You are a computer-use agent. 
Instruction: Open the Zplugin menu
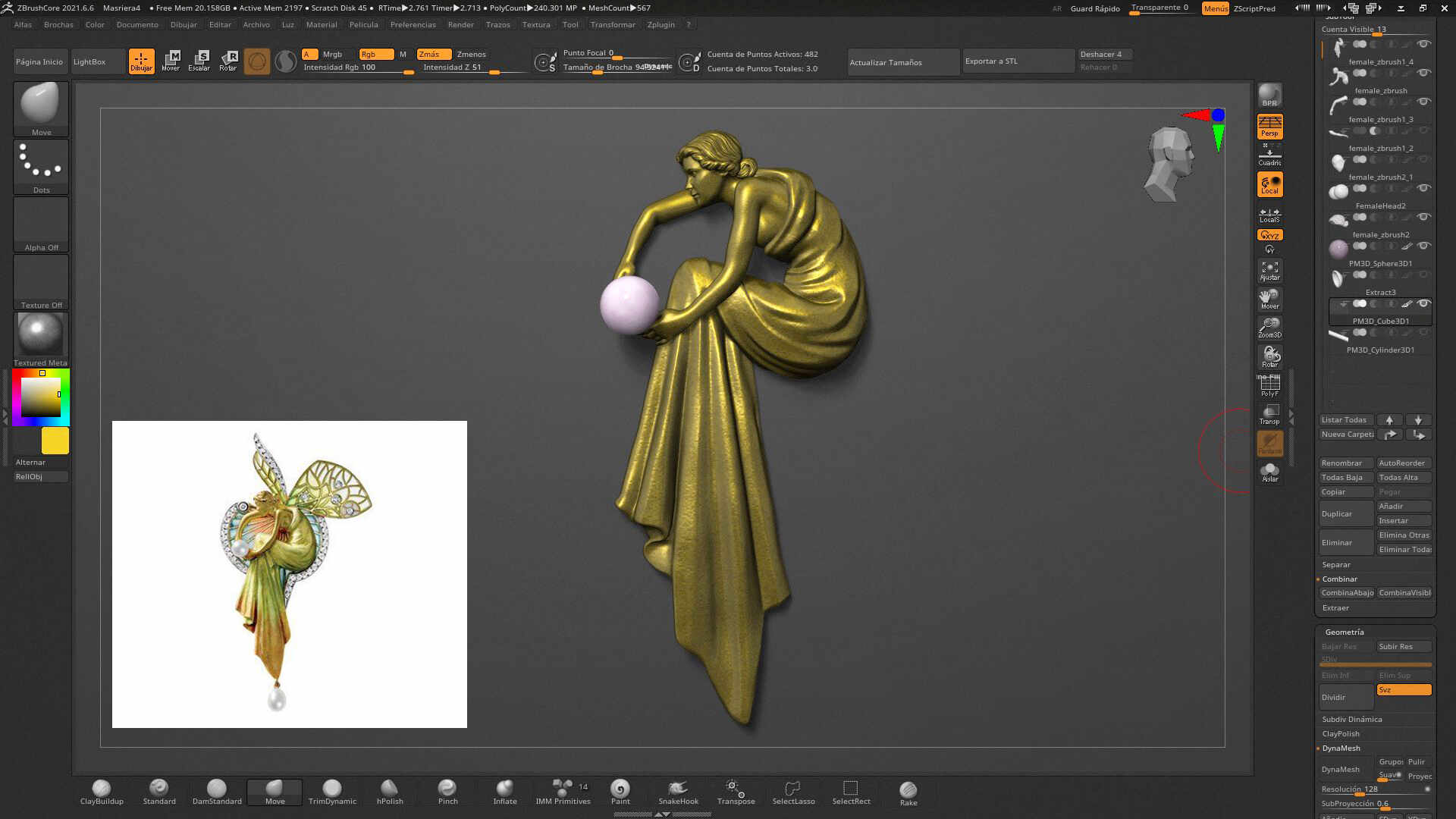[x=661, y=25]
